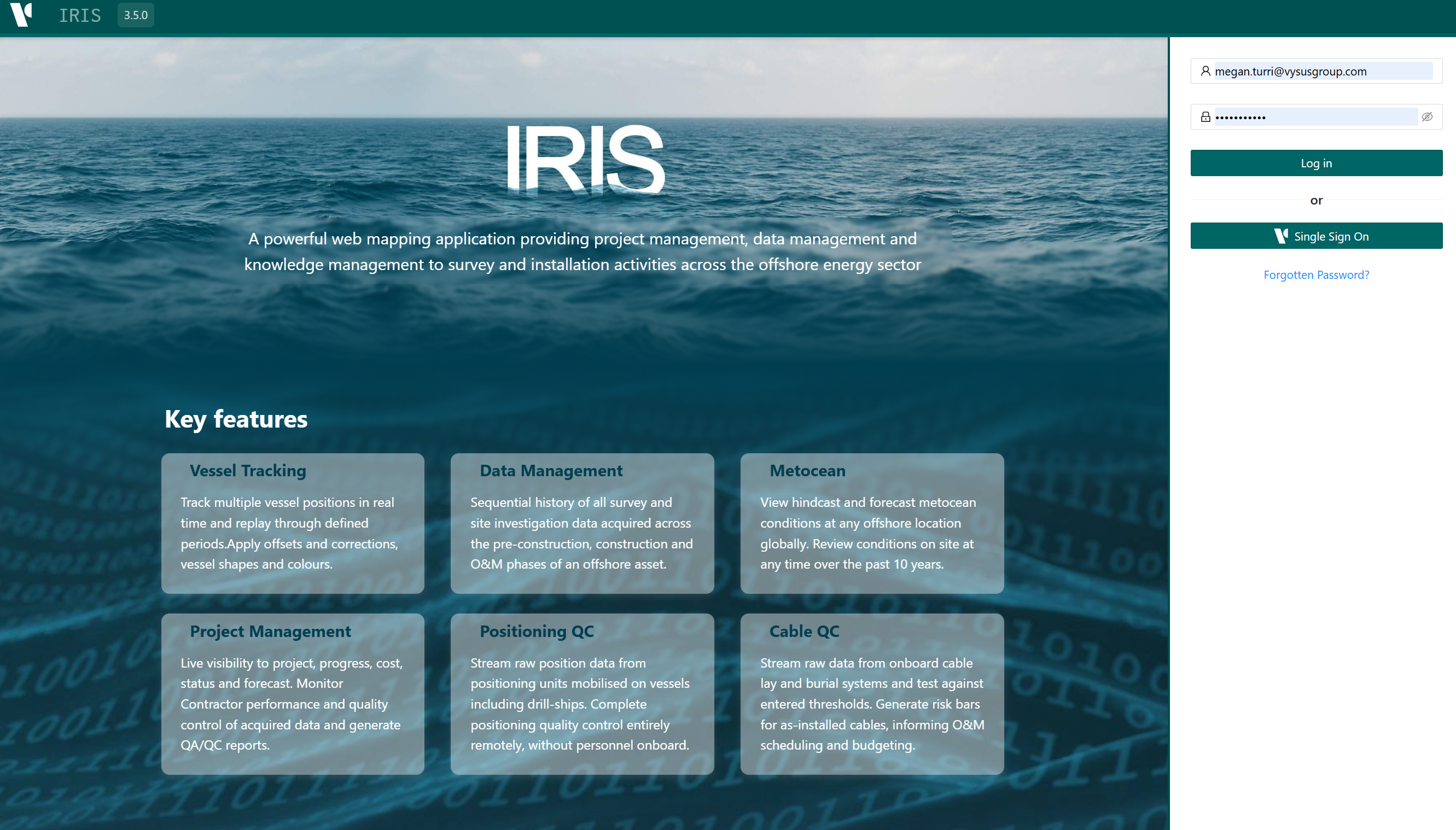The width and height of the screenshot is (1456, 830).
Task: Click the Vysus logo in the header
Action: [x=22, y=15]
